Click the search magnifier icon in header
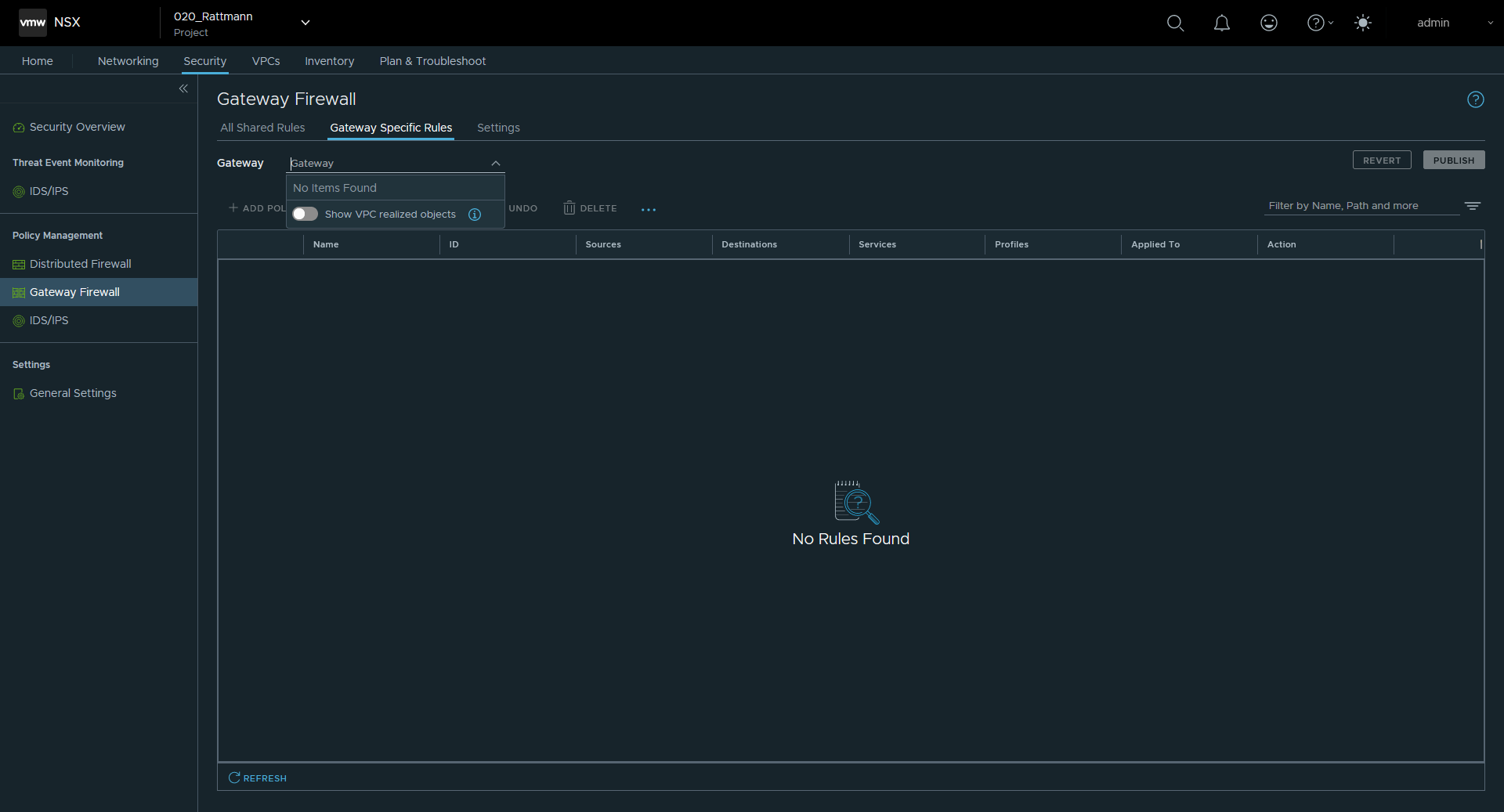 pos(1175,23)
